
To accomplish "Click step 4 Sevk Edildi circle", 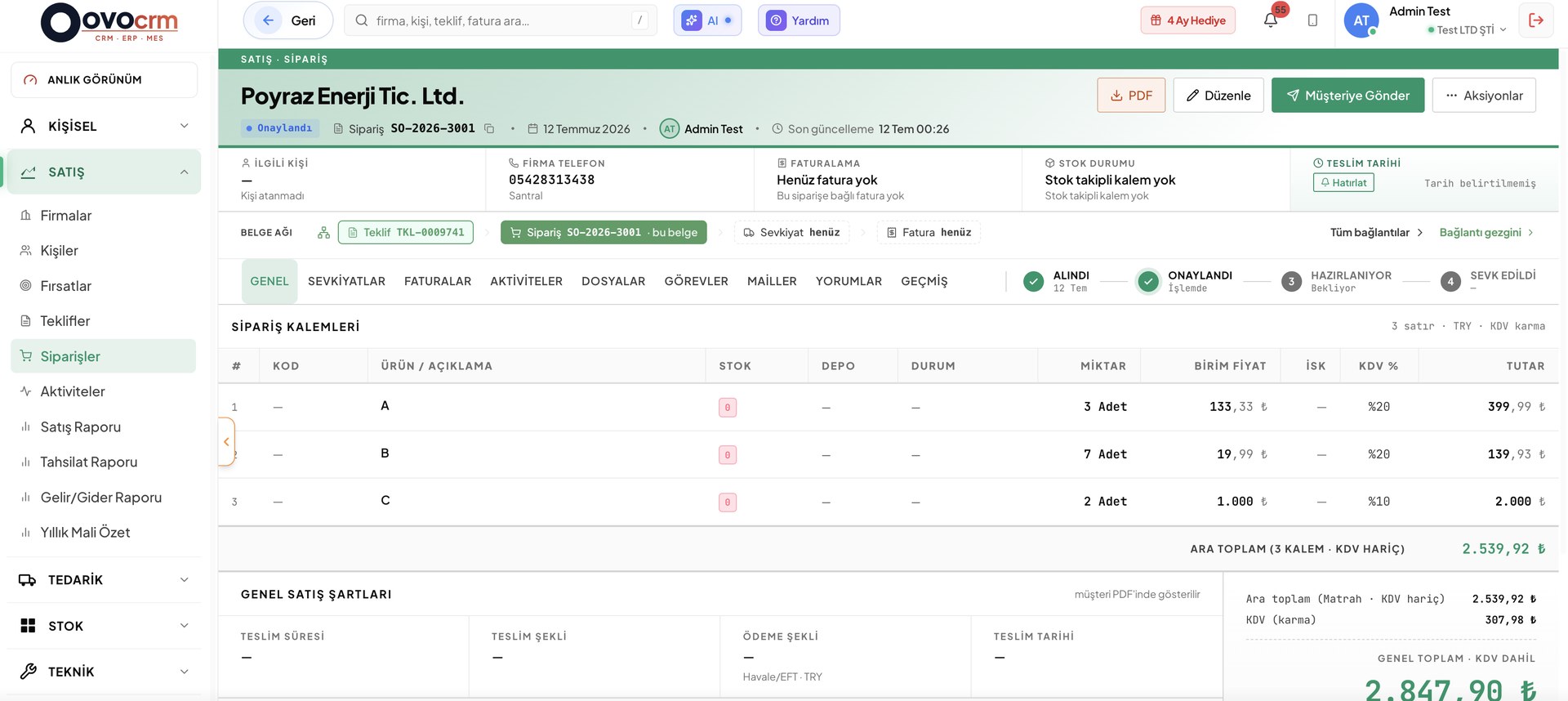I will [x=1450, y=282].
